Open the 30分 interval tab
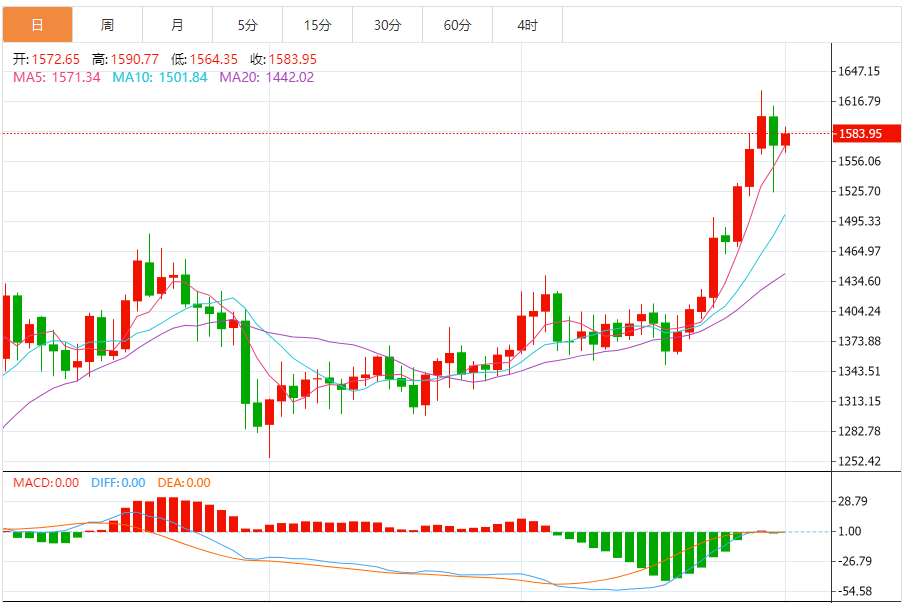 (387, 25)
